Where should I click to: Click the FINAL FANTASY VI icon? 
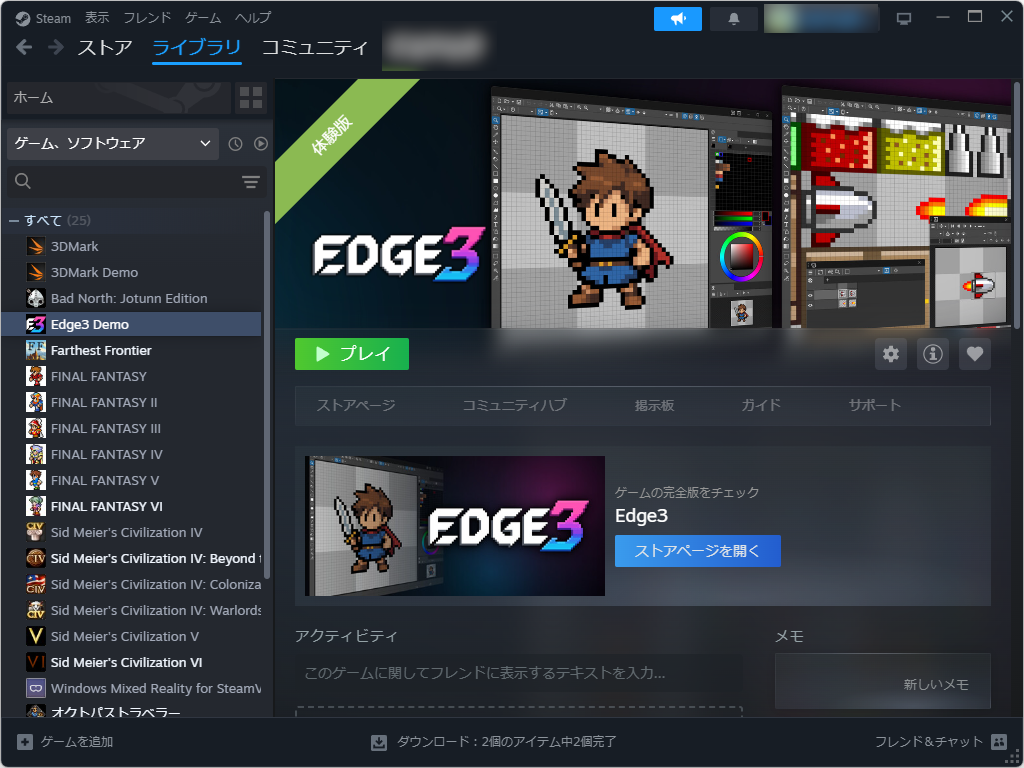pyautogui.click(x=35, y=506)
